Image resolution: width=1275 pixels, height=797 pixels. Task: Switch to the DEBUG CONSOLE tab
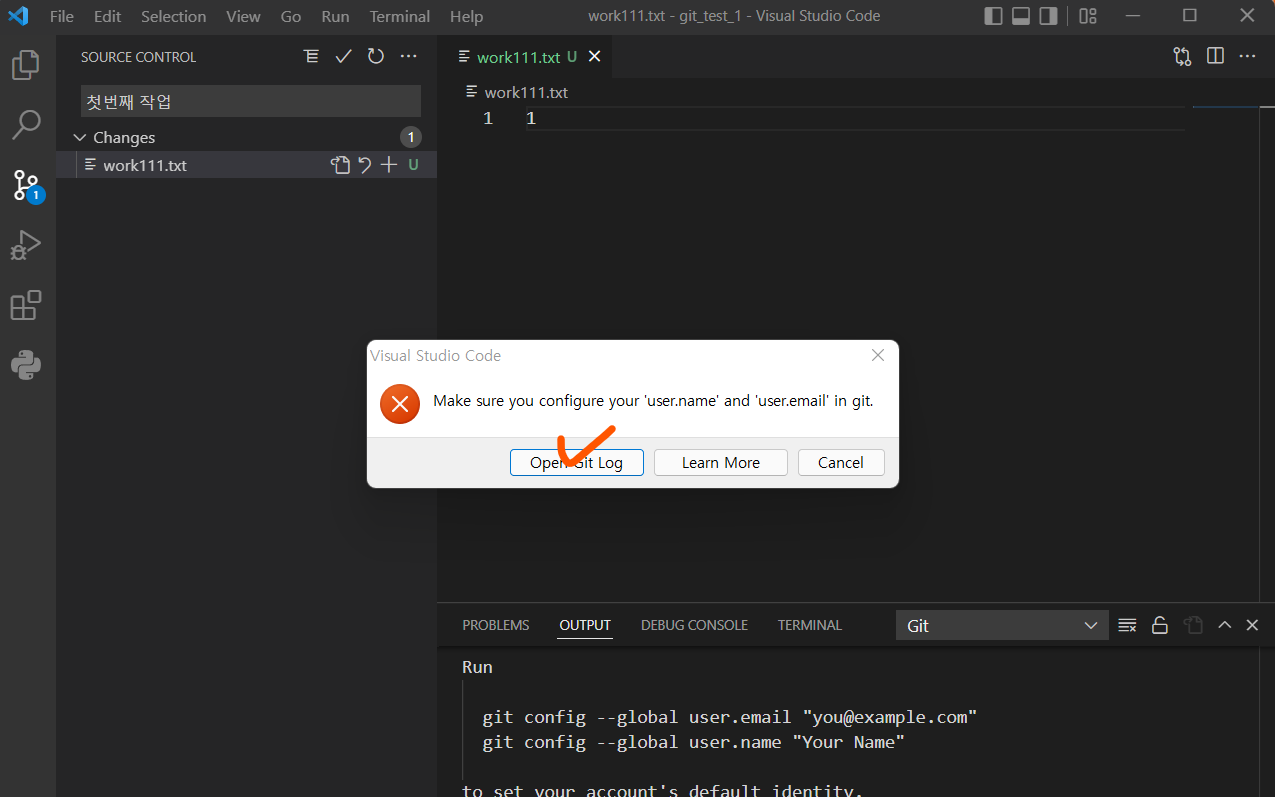coord(694,625)
